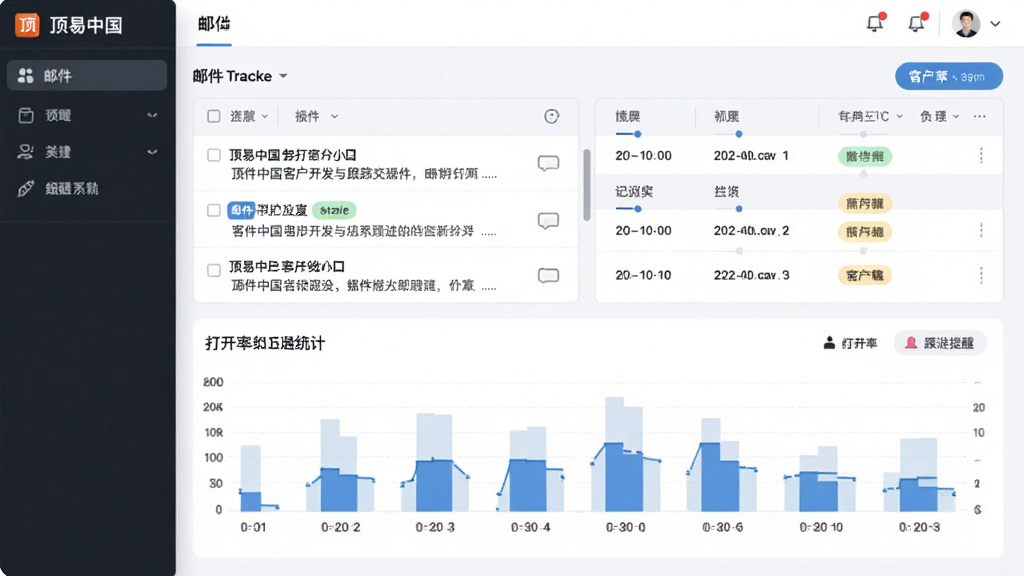
Task: Open the account menu chevron beside the avatar
Action: tap(995, 24)
